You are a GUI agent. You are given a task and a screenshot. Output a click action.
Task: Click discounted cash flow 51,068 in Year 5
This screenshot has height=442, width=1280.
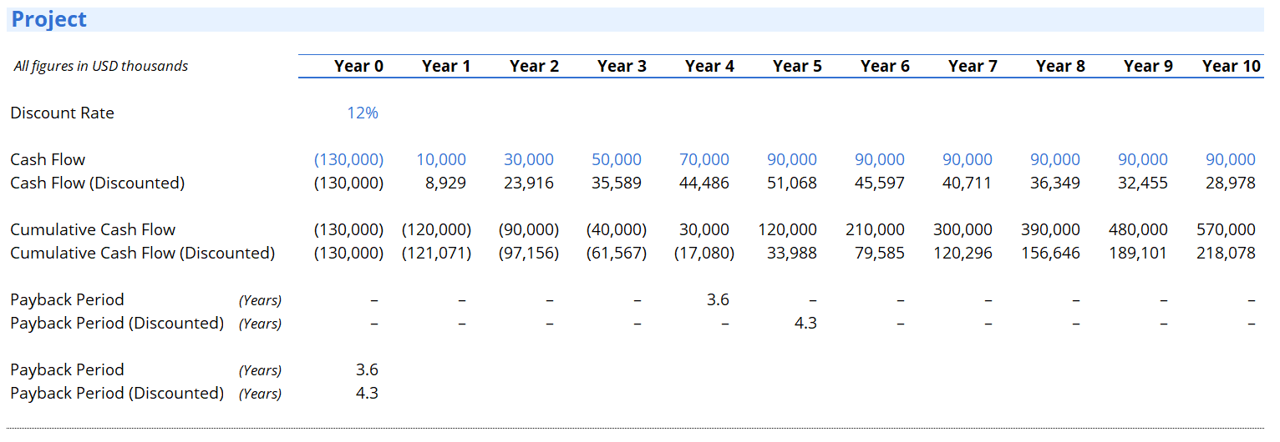coord(792,183)
